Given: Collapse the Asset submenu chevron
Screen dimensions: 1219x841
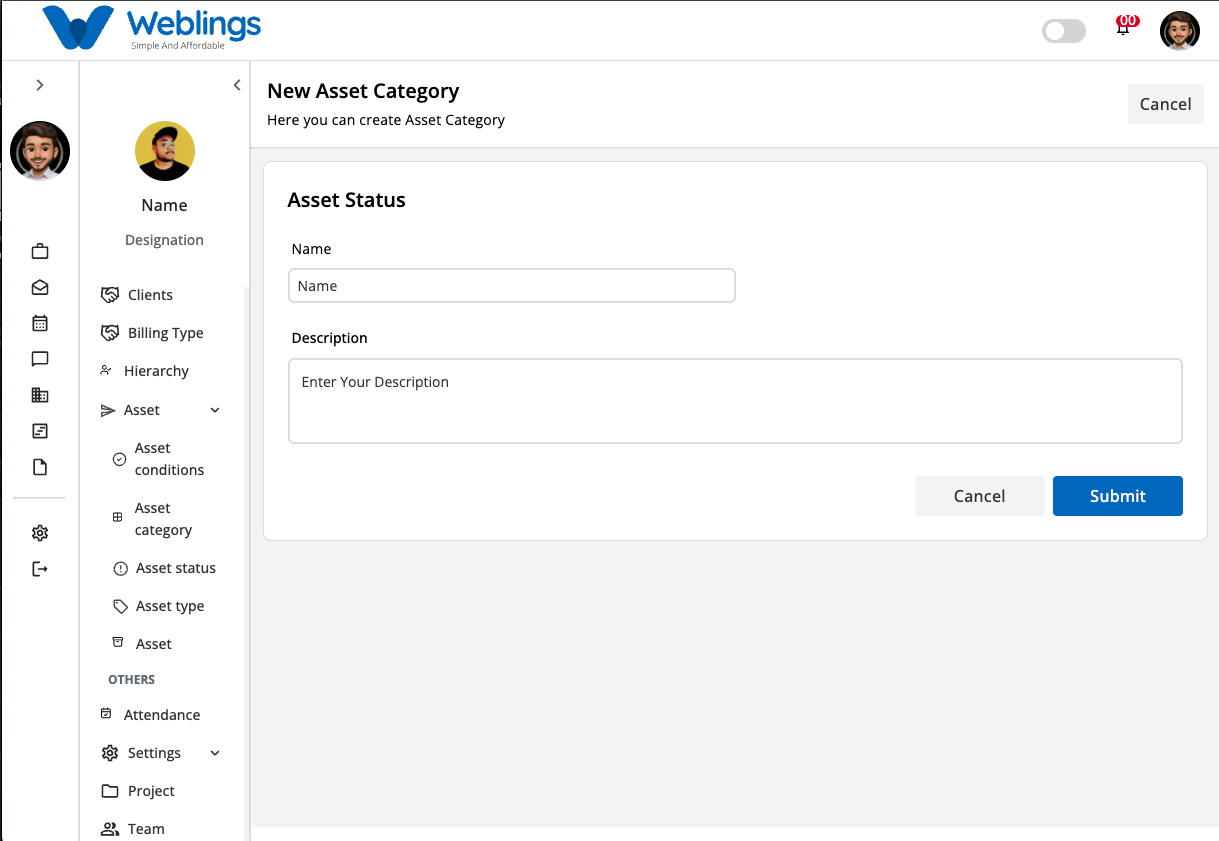Looking at the screenshot, I should point(215,410).
